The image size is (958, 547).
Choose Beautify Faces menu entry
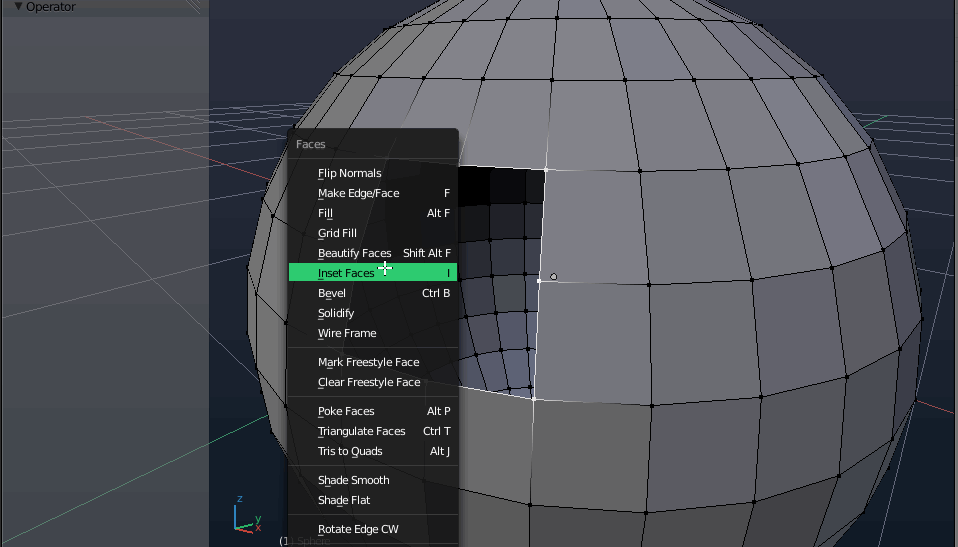point(373,253)
